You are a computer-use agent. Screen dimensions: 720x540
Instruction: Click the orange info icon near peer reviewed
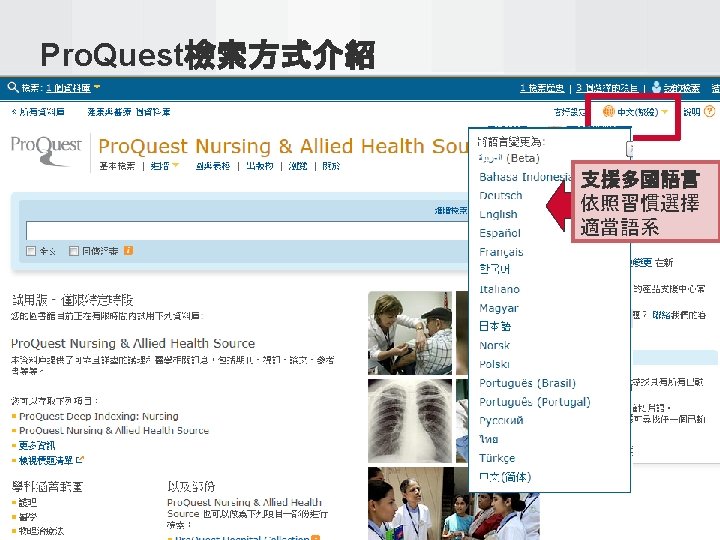coord(128,250)
